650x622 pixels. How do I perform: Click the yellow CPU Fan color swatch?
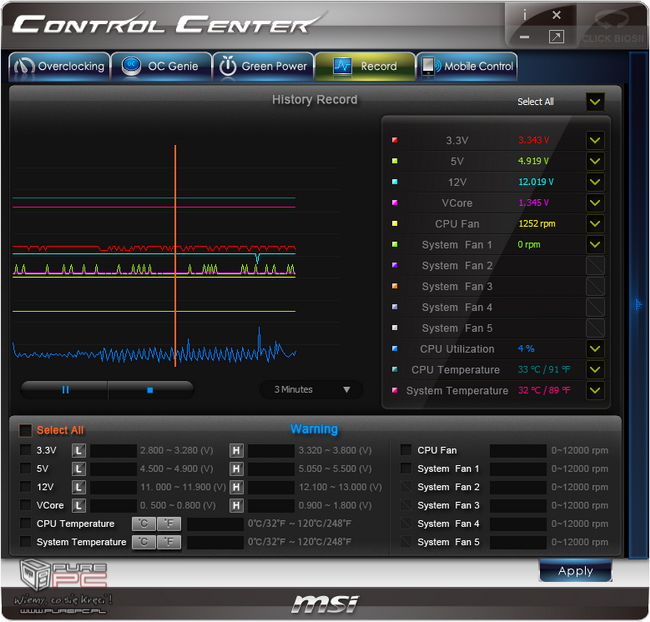[x=395, y=224]
